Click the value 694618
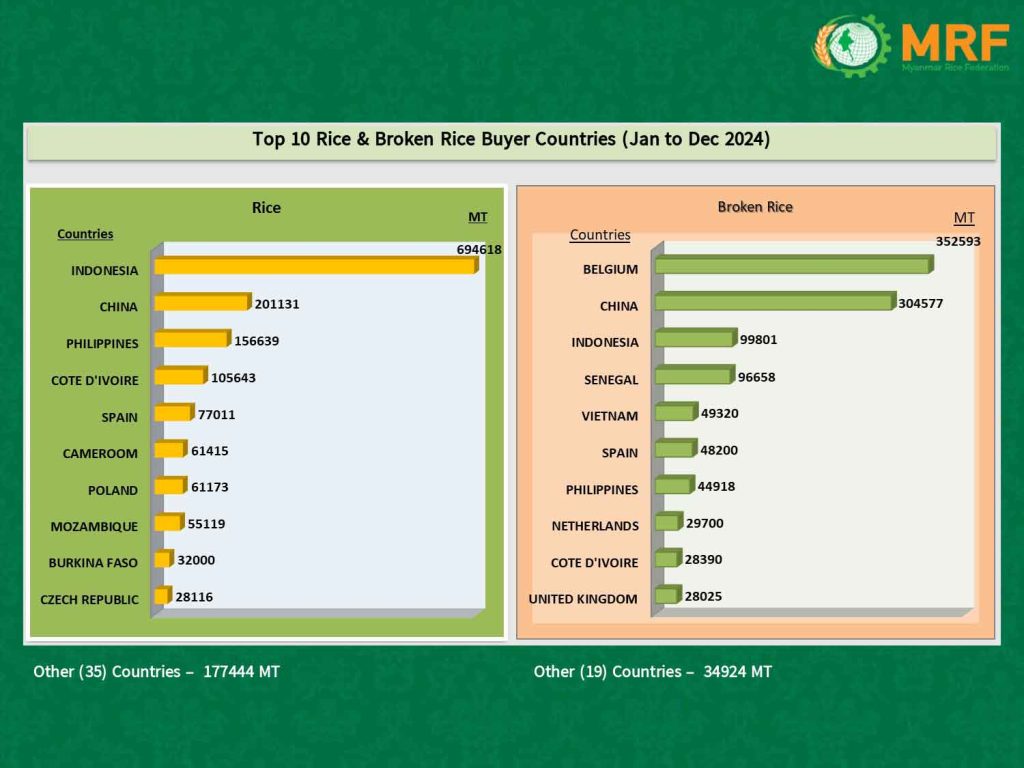Image resolution: width=1024 pixels, height=768 pixels. coord(479,249)
